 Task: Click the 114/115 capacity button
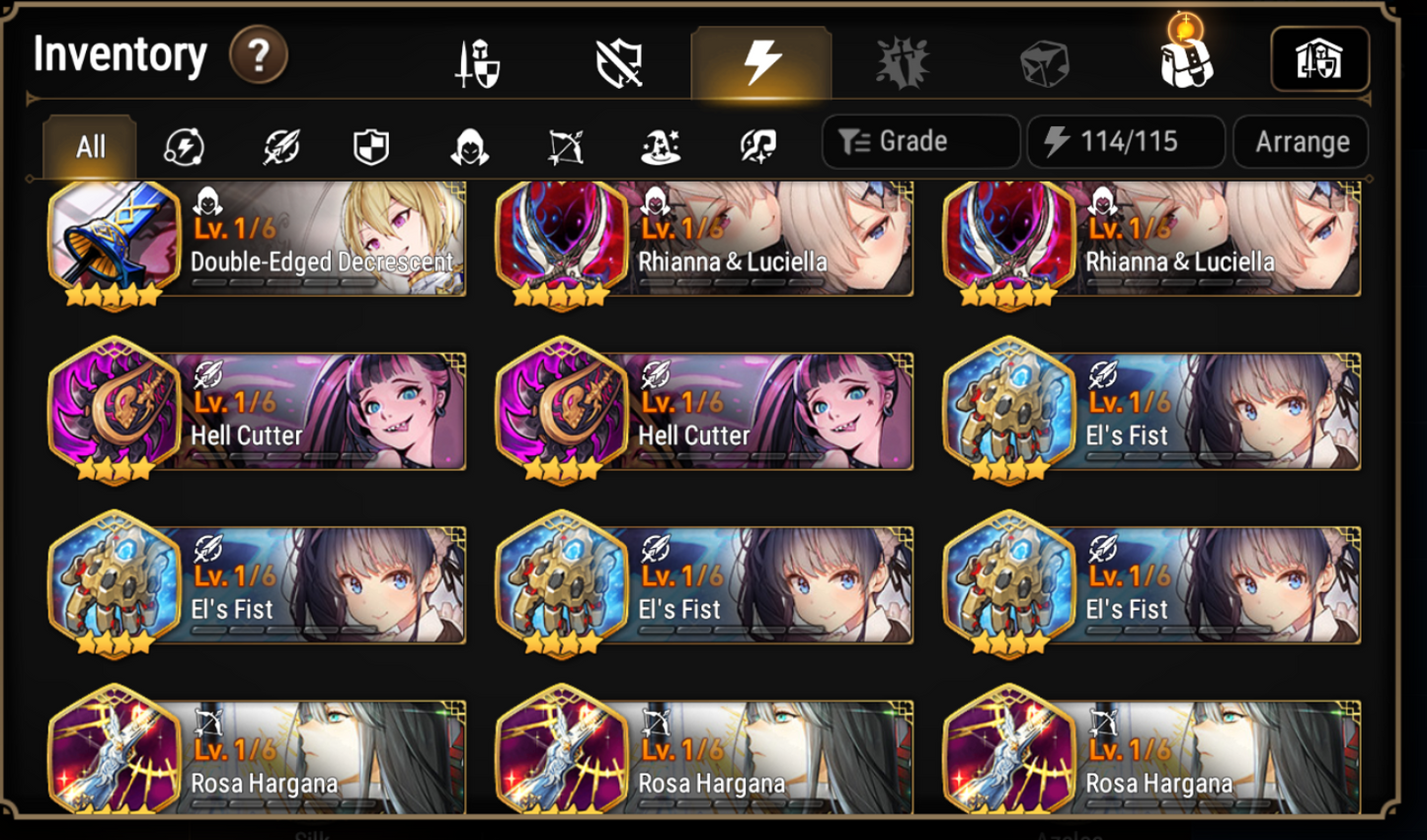pyautogui.click(x=1126, y=142)
